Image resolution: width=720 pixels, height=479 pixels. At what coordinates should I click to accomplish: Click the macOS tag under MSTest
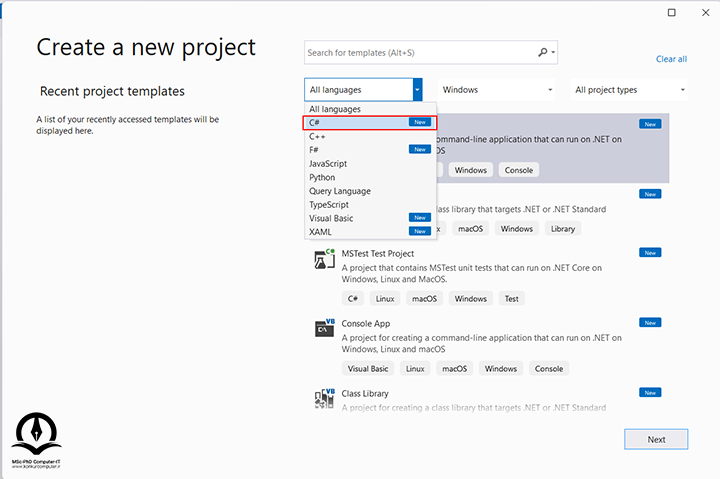click(x=424, y=299)
